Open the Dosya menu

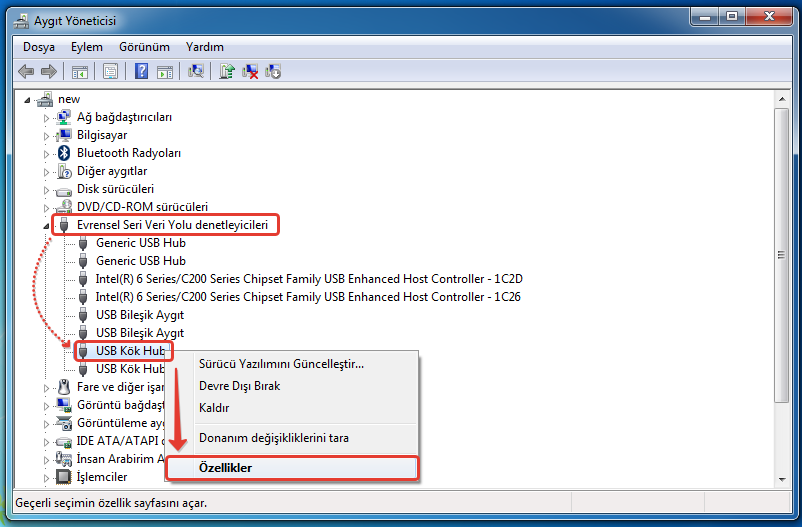pos(39,47)
